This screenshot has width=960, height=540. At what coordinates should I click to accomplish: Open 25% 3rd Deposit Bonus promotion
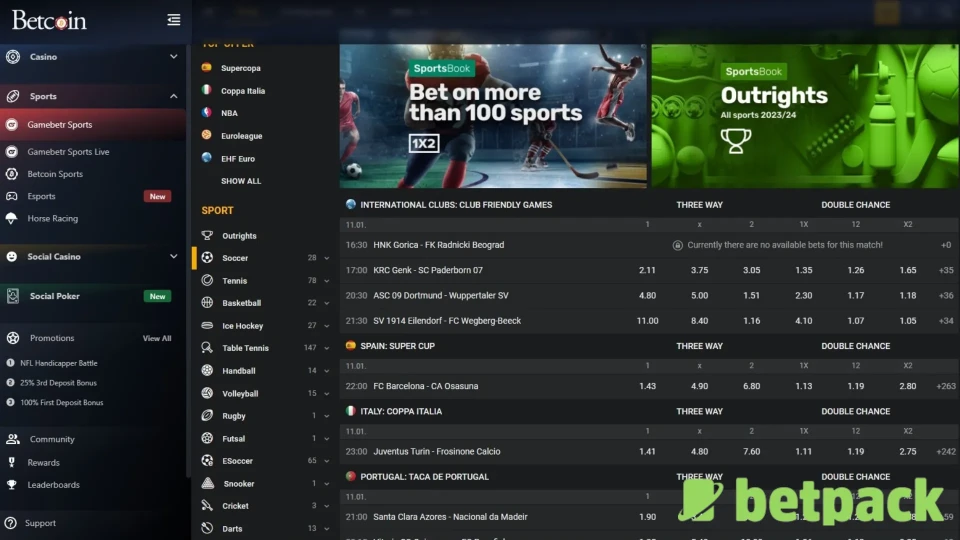point(58,383)
